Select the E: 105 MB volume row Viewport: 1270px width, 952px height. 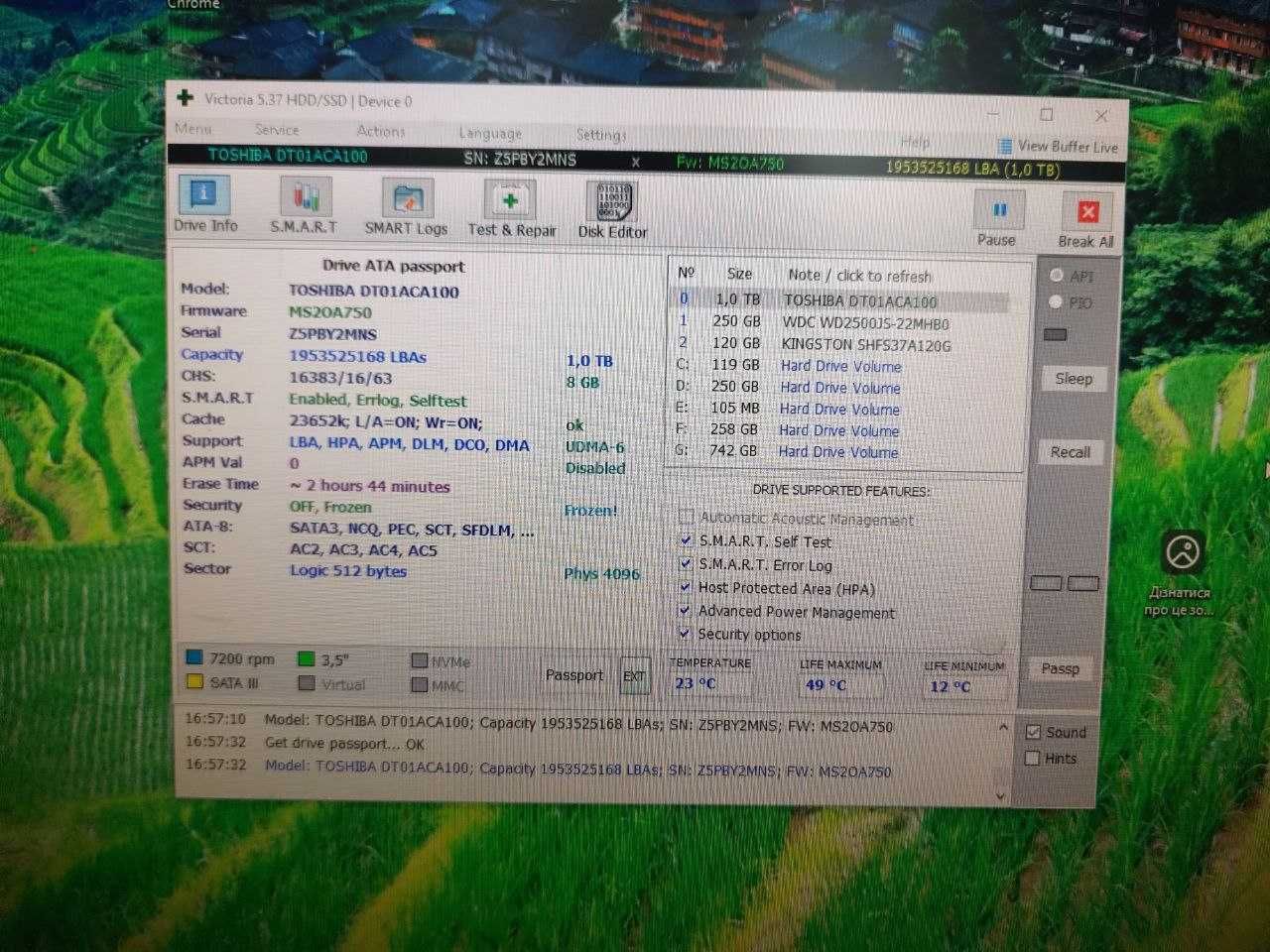[x=842, y=409]
